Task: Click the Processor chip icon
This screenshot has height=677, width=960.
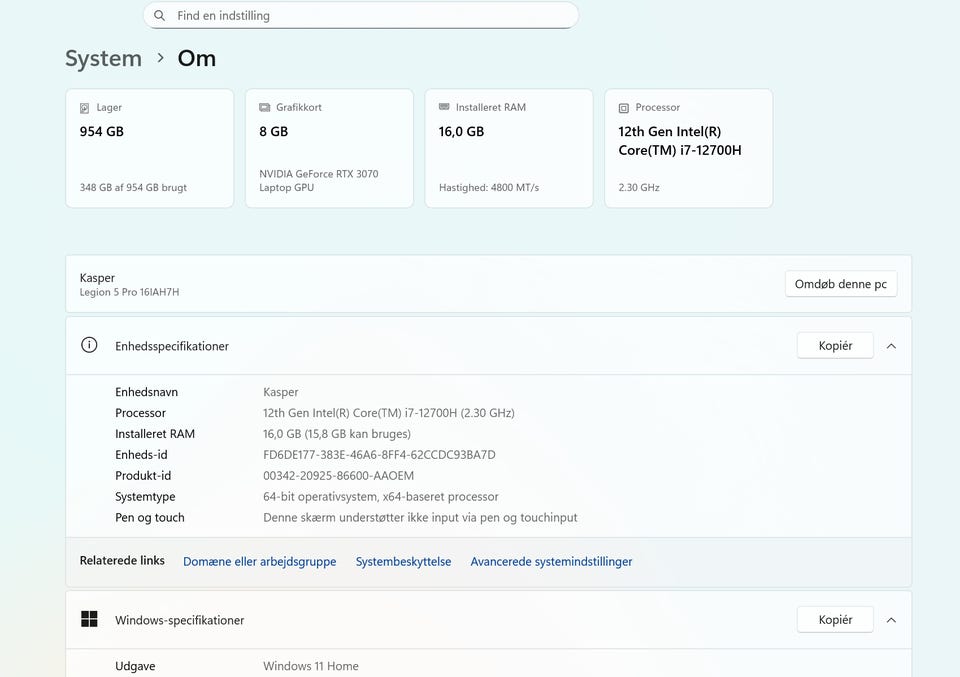Action: pos(624,108)
